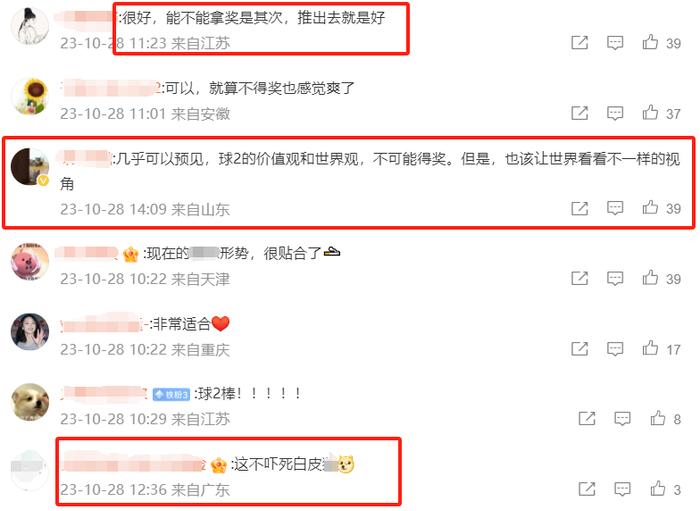Reply to the 球2棒 comment
Screen dimensions: 700x511
pyautogui.click(x=622, y=419)
